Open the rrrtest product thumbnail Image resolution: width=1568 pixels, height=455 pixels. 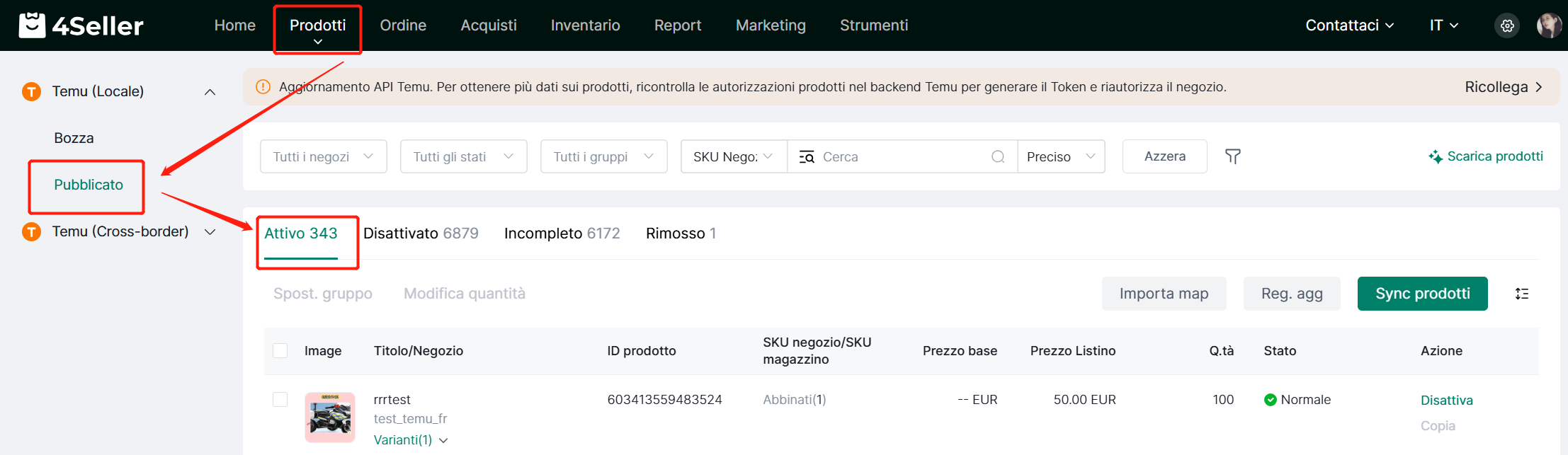pyautogui.click(x=330, y=417)
